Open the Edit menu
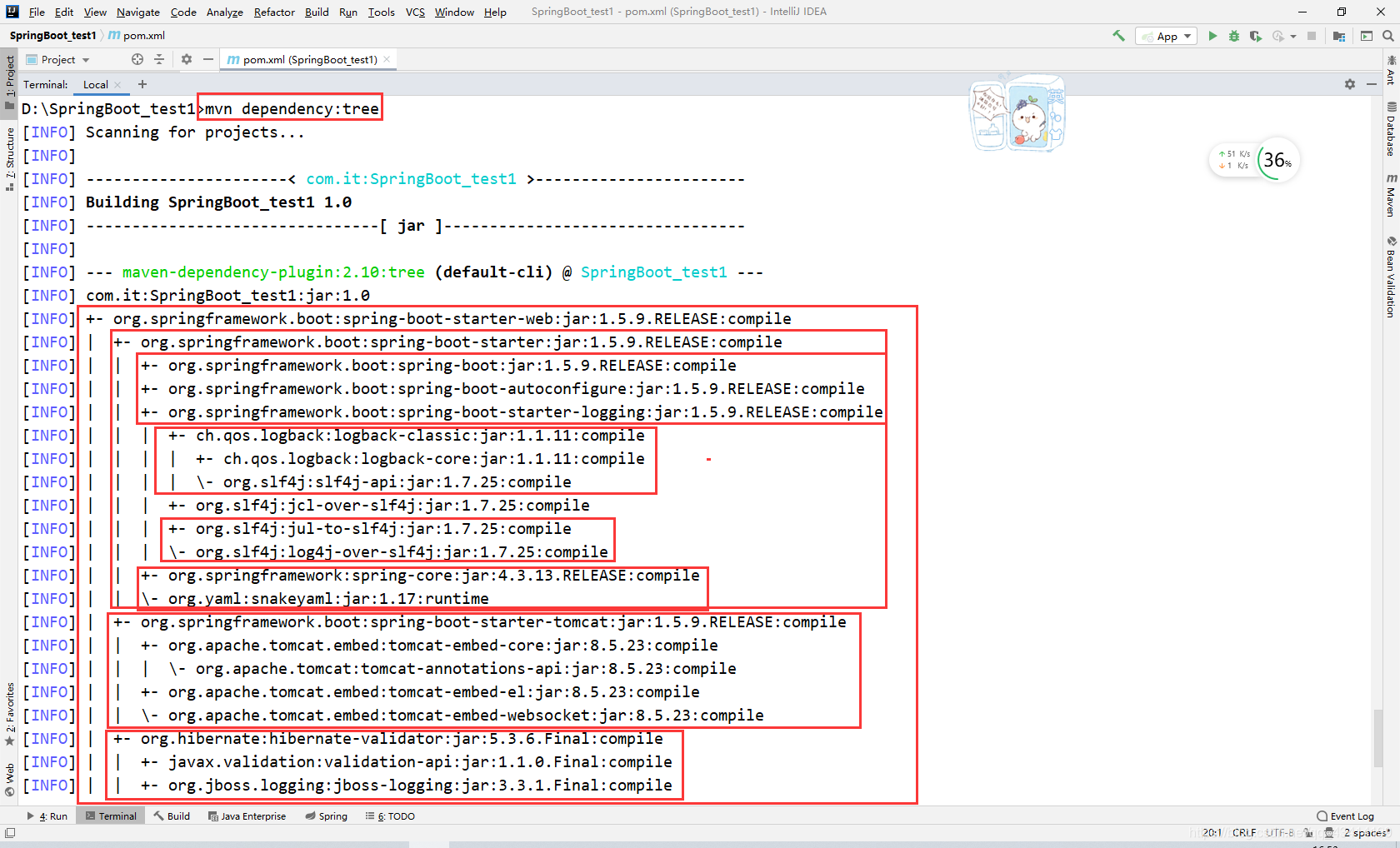This screenshot has width=1400, height=848. (x=64, y=12)
